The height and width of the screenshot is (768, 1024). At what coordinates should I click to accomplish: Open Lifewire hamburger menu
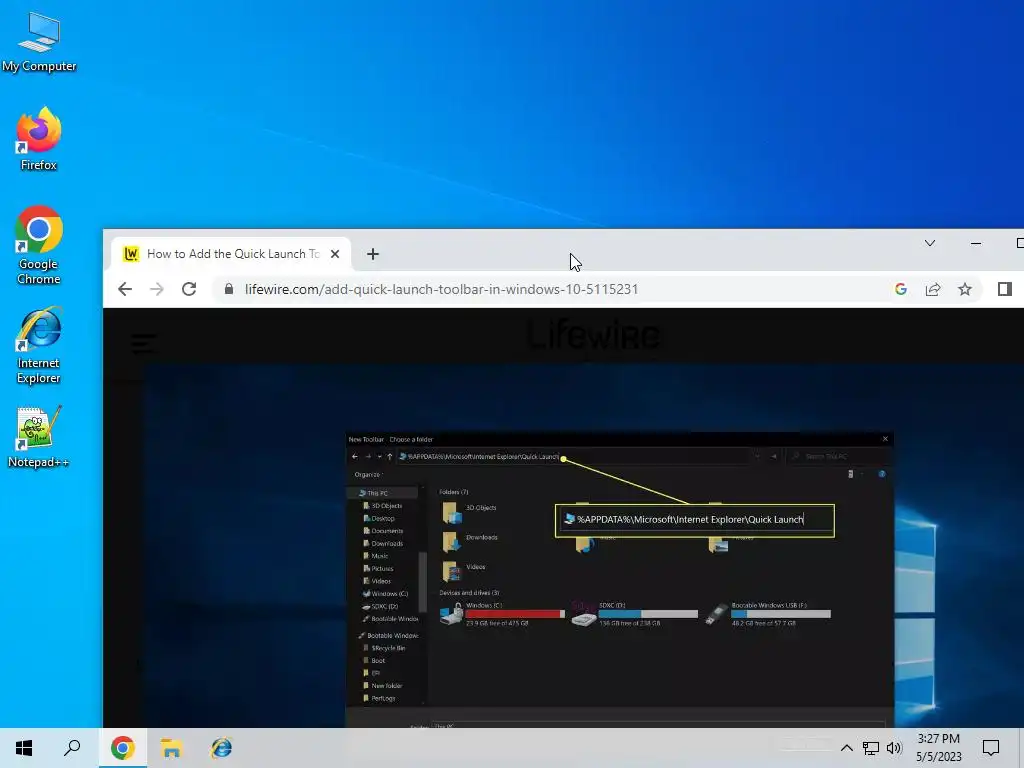coord(144,343)
